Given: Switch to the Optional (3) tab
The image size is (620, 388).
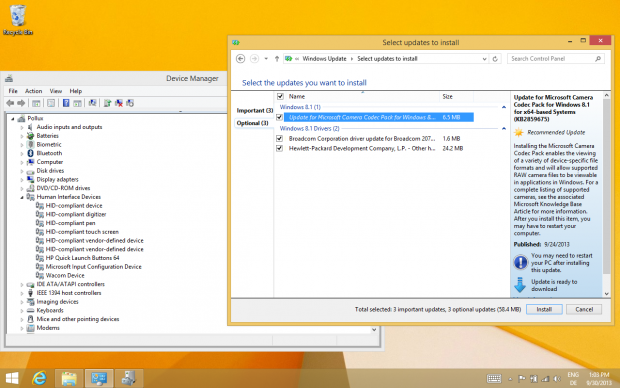Looking at the screenshot, I should click(x=253, y=123).
